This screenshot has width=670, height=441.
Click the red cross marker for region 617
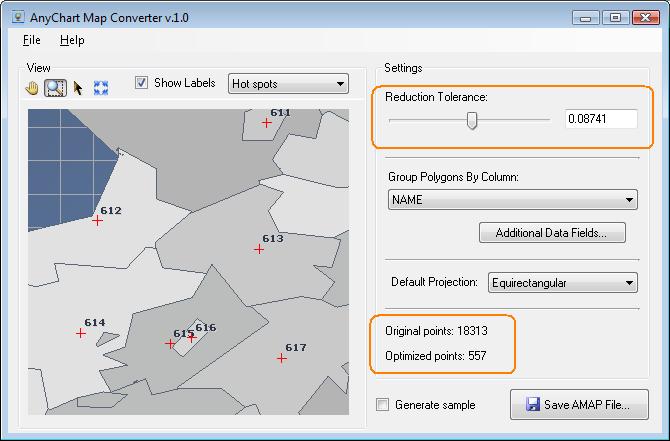[282, 357]
